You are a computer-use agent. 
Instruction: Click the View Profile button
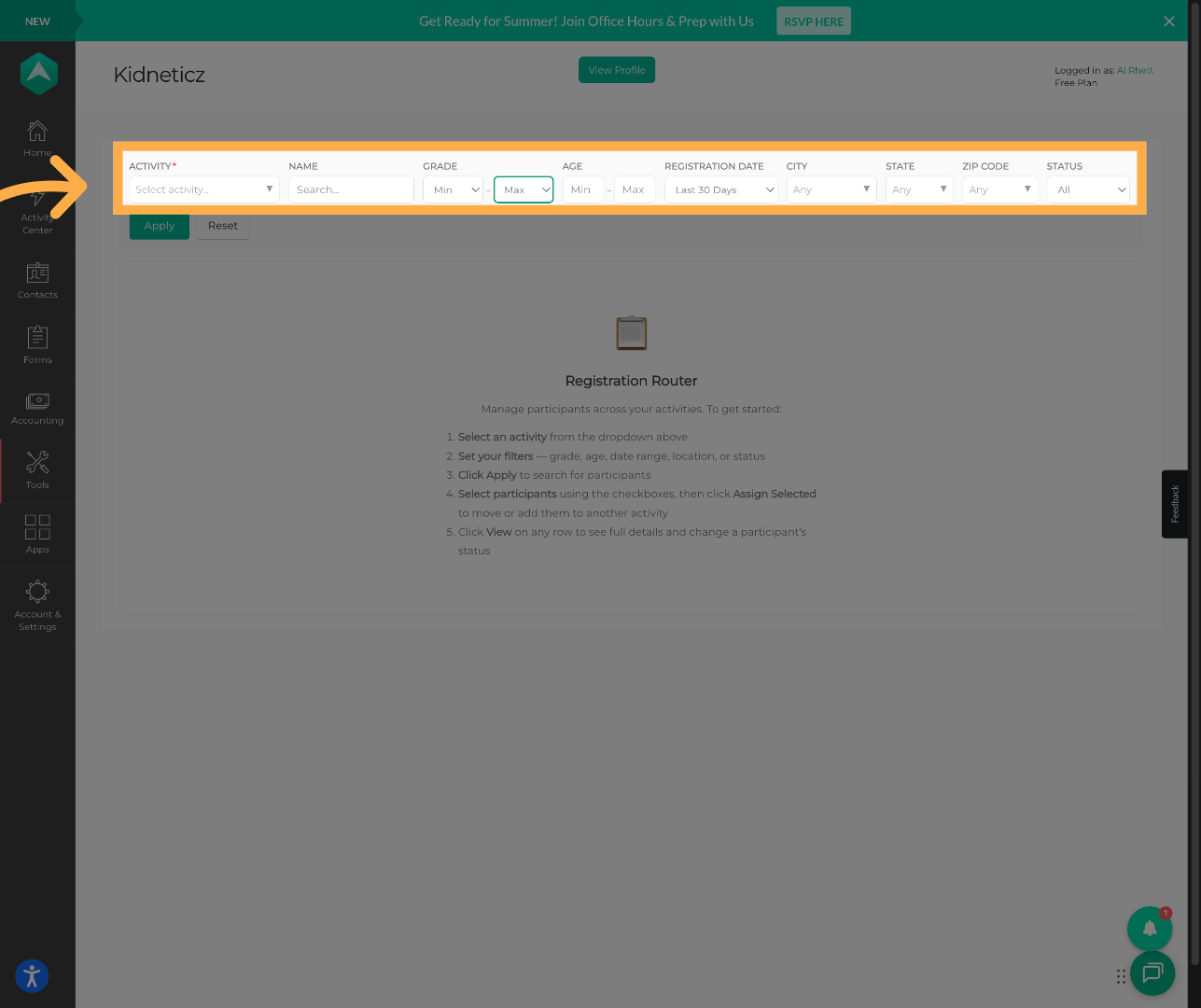(617, 70)
